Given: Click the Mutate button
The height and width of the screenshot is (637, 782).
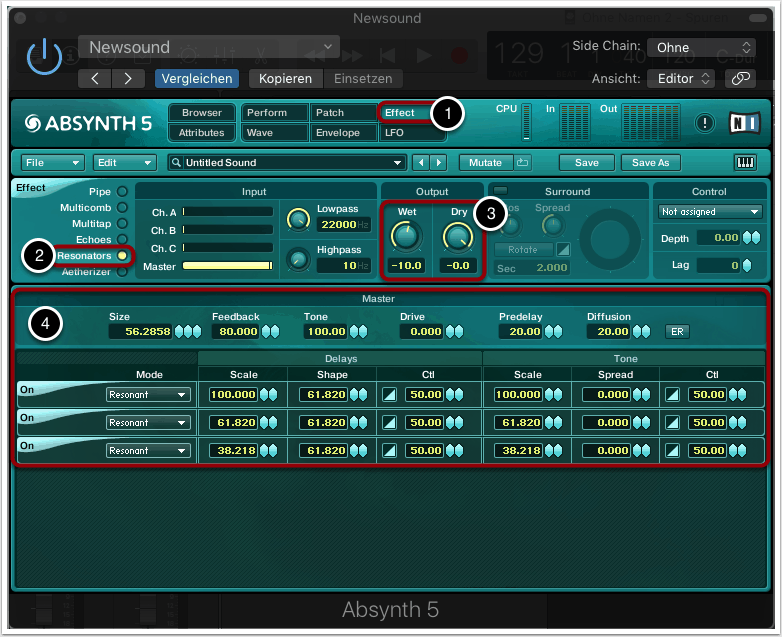Looking at the screenshot, I should point(486,162).
